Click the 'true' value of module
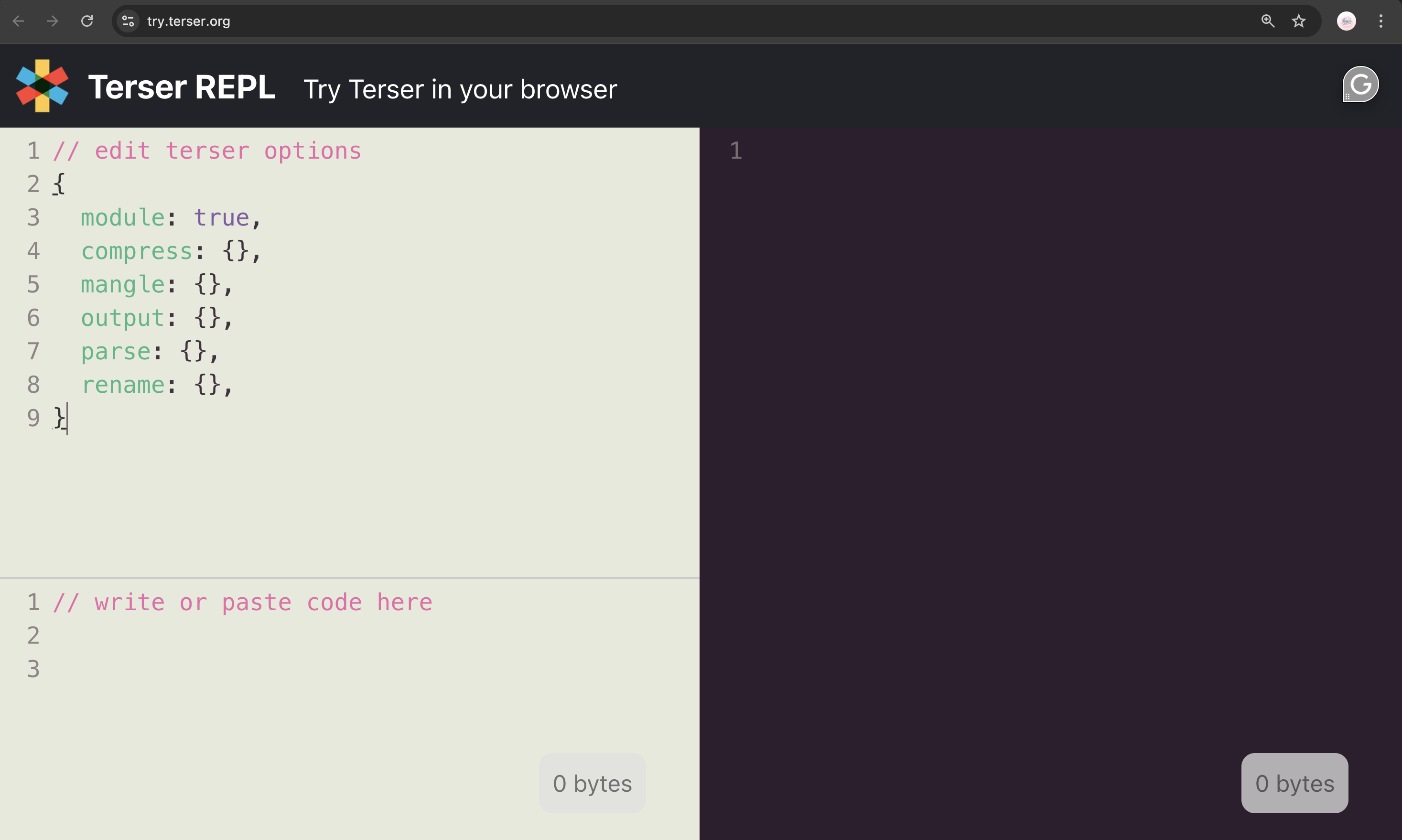The image size is (1402, 840). click(x=221, y=218)
